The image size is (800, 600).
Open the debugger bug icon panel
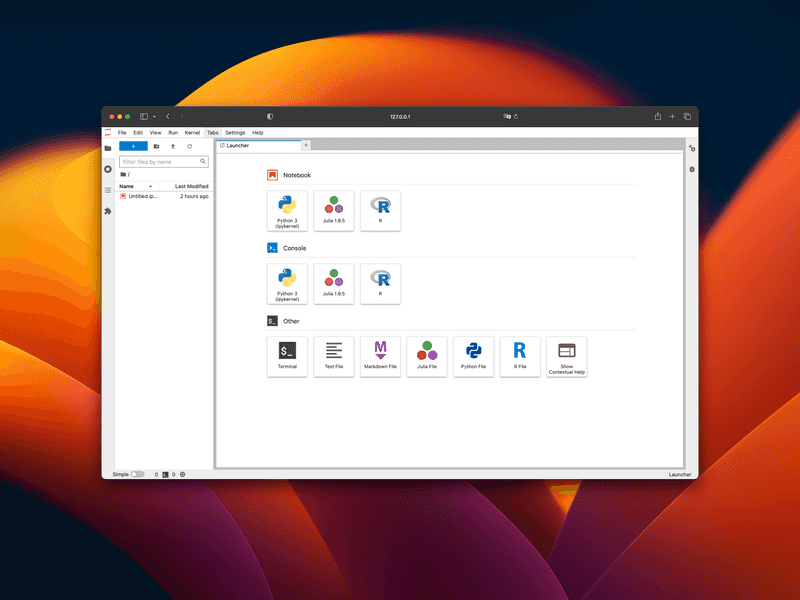(x=691, y=170)
